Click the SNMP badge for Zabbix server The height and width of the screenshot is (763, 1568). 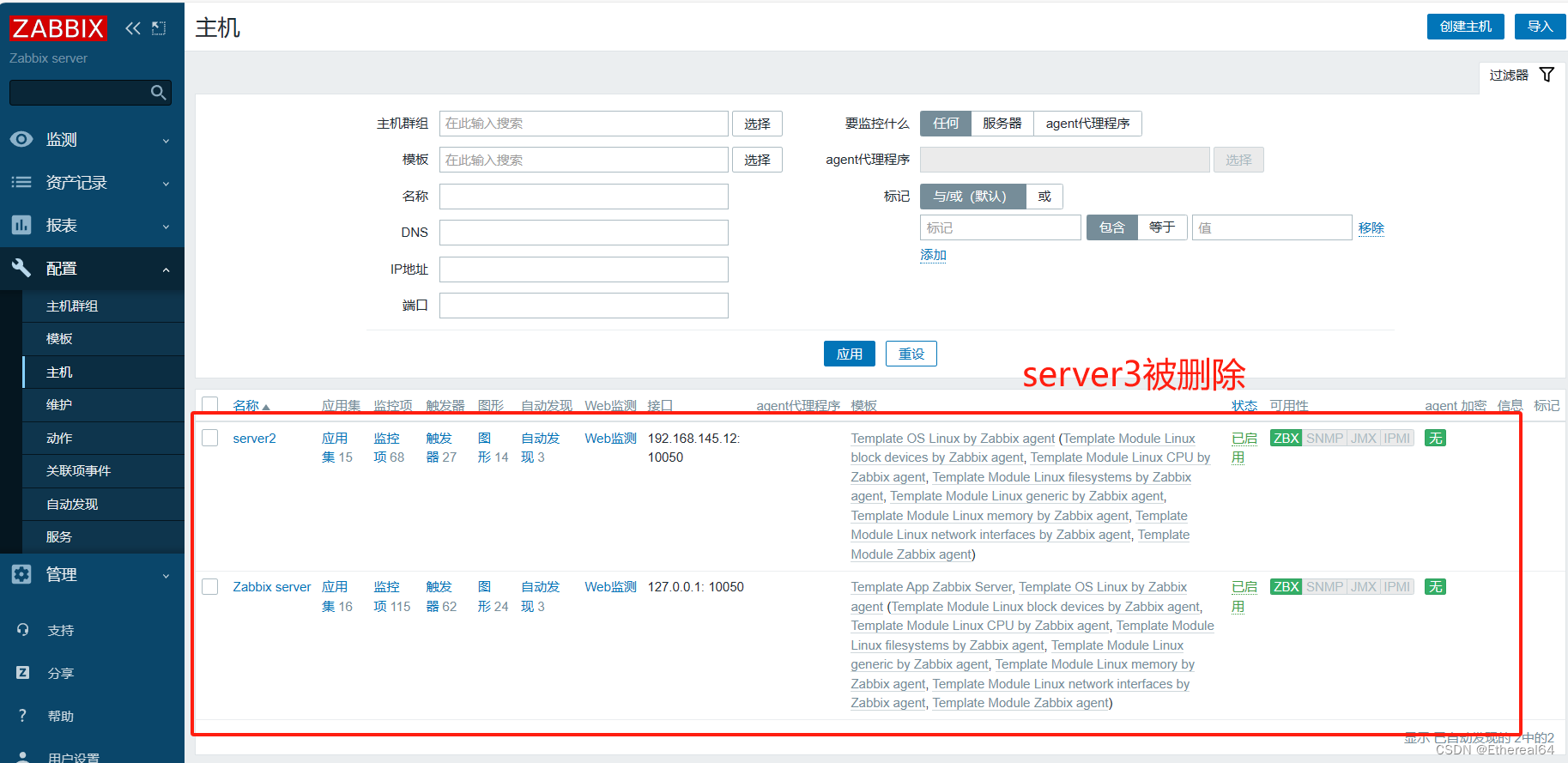click(x=1324, y=587)
